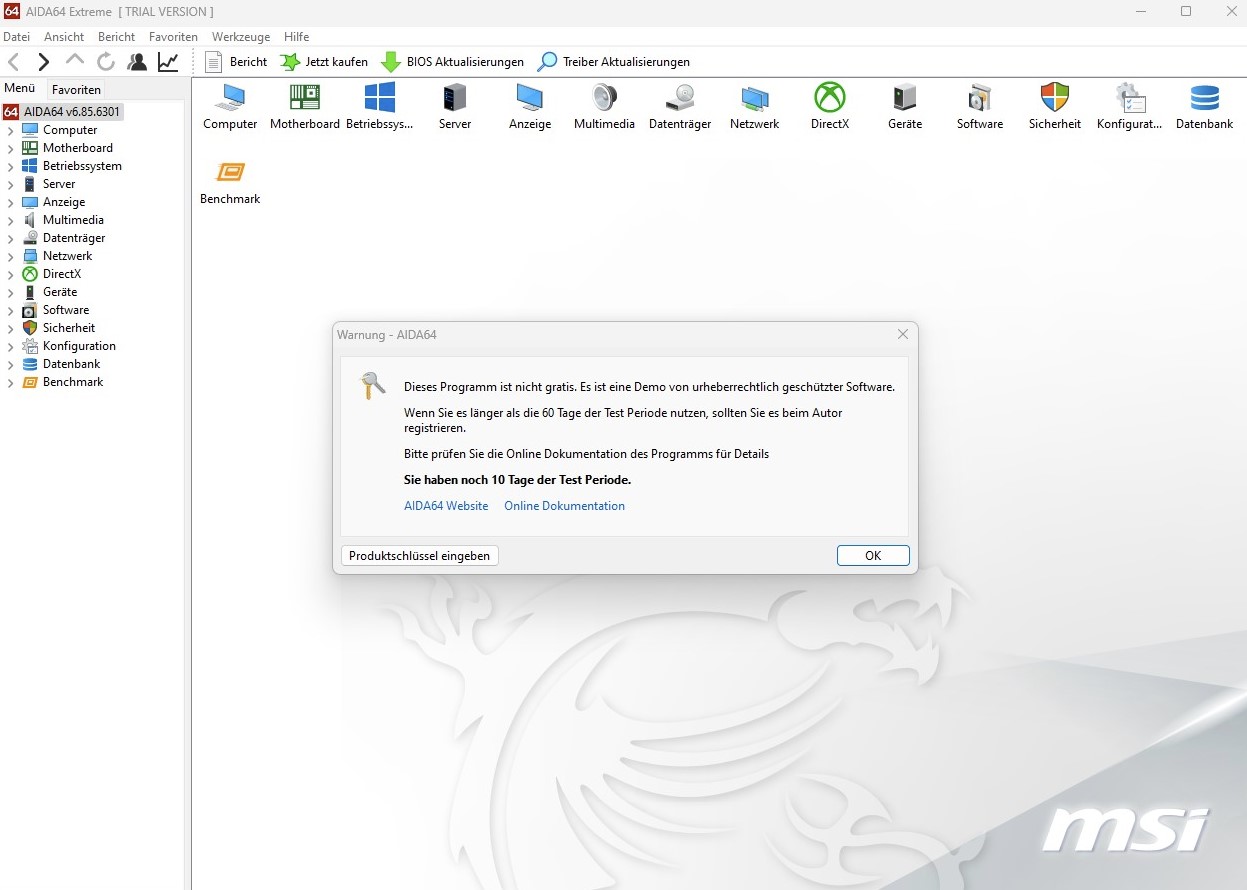Open the Werkzeuge menu

click(x=241, y=37)
